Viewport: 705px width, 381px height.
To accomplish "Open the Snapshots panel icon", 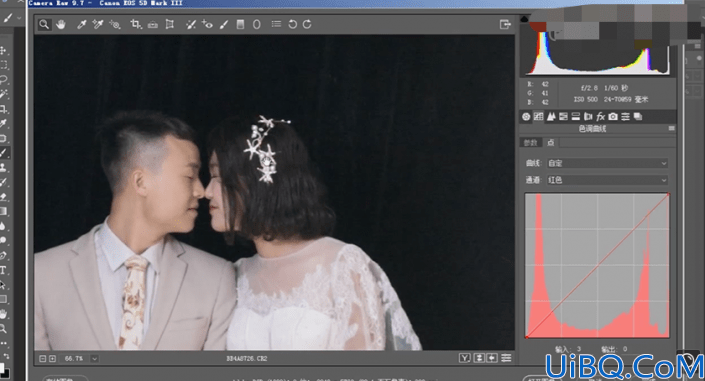I will pos(638,117).
